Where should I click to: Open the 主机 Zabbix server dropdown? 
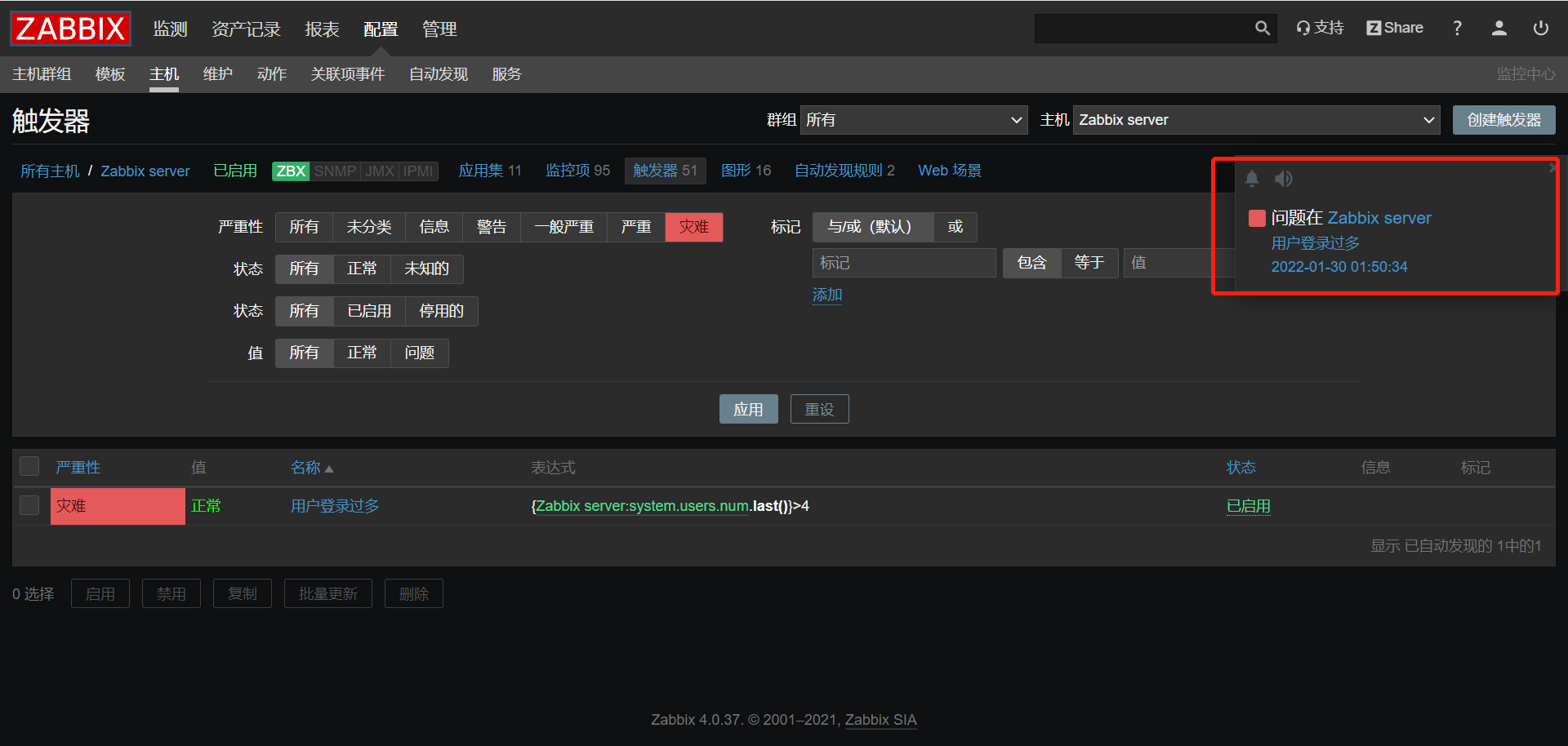tap(1256, 120)
